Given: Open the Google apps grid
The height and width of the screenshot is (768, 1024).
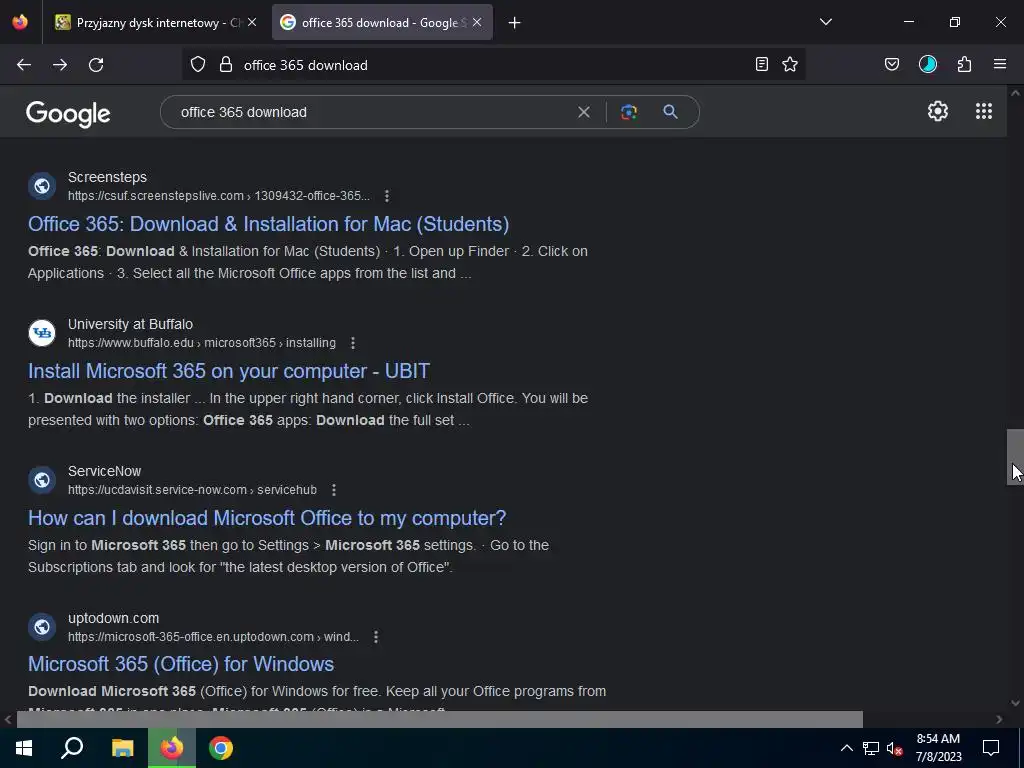Looking at the screenshot, I should (x=984, y=111).
